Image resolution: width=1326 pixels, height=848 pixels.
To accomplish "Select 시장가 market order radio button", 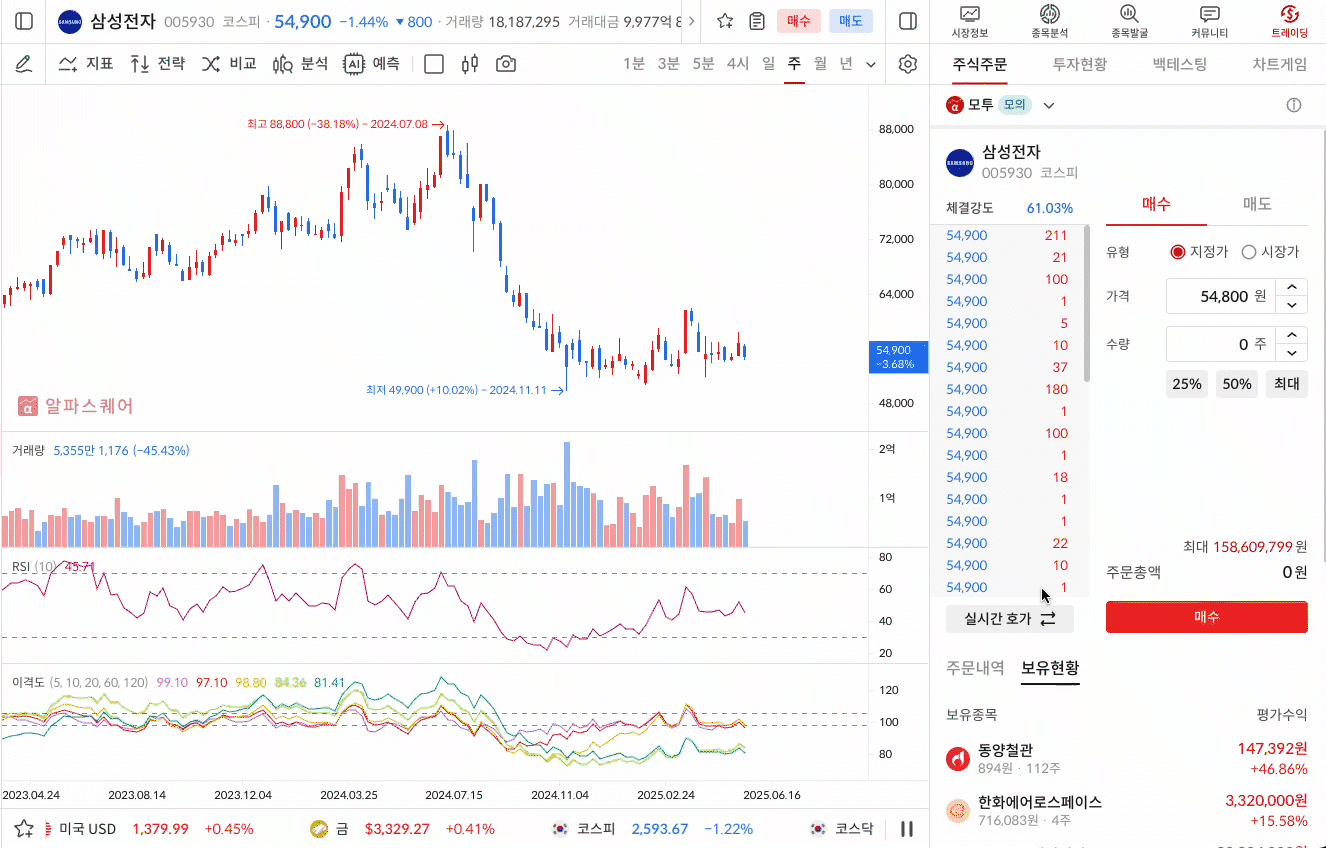I will point(1248,252).
